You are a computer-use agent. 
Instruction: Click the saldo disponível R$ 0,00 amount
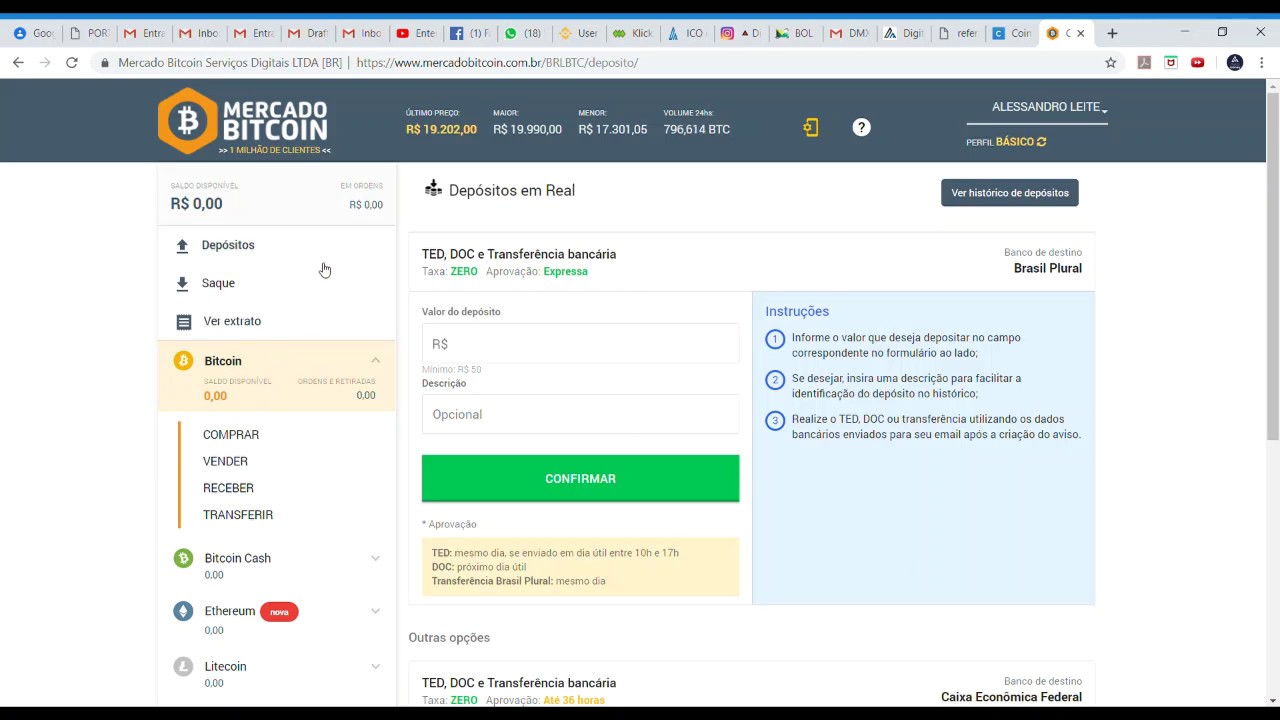(x=196, y=203)
